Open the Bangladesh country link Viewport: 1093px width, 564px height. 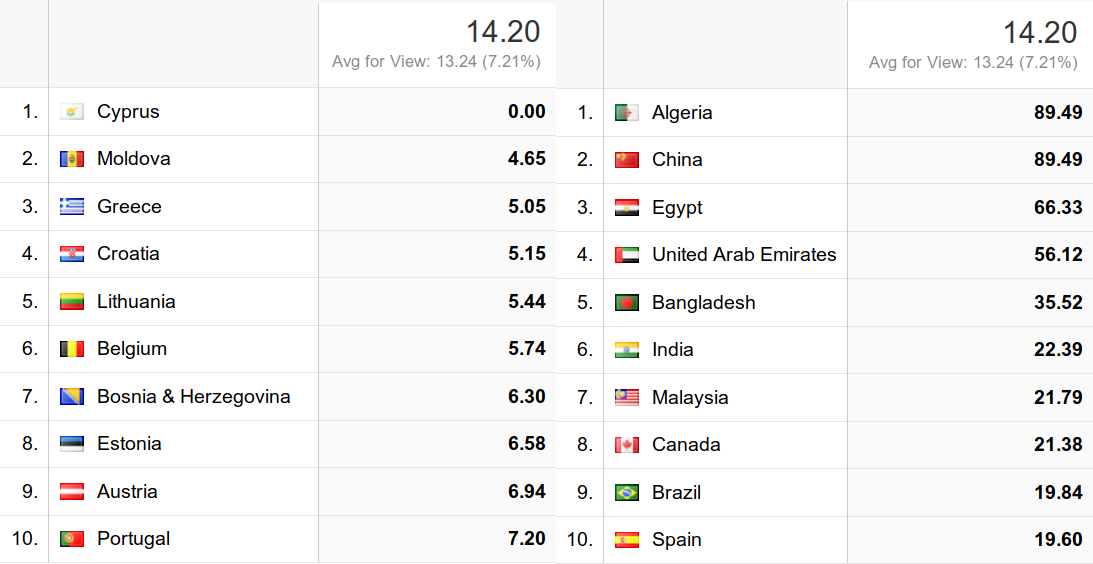tap(703, 303)
